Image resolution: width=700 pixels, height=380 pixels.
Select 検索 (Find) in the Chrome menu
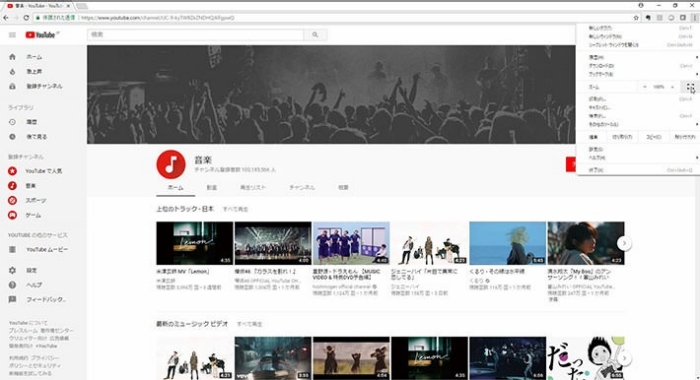(638, 116)
